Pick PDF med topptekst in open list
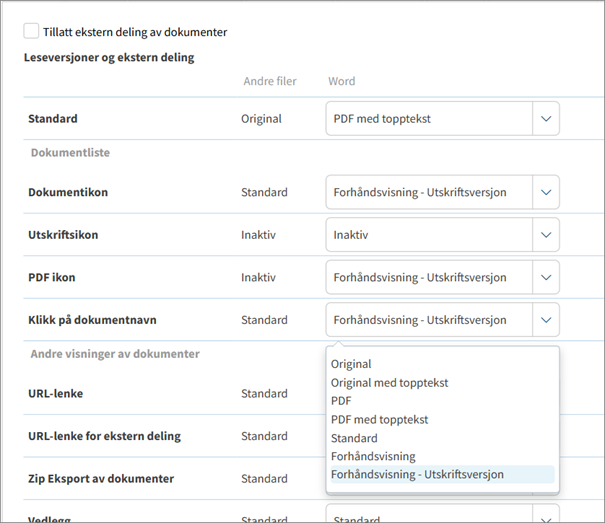Image resolution: width=605 pixels, height=523 pixels. [x=380, y=420]
